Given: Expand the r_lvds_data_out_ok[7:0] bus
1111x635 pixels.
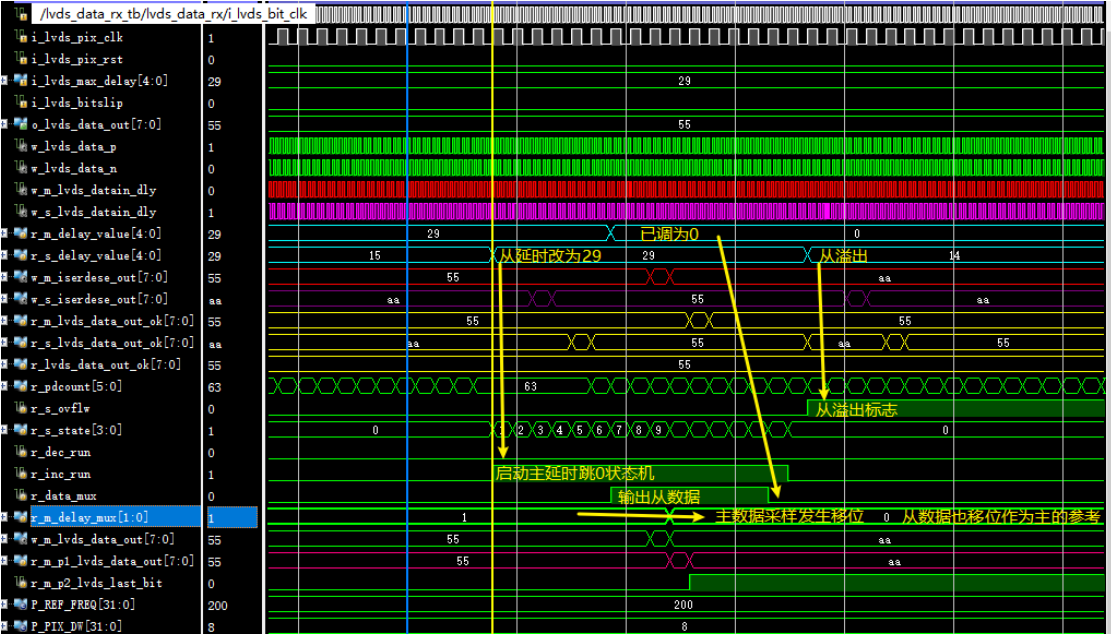Looking at the screenshot, I should pos(5,364).
